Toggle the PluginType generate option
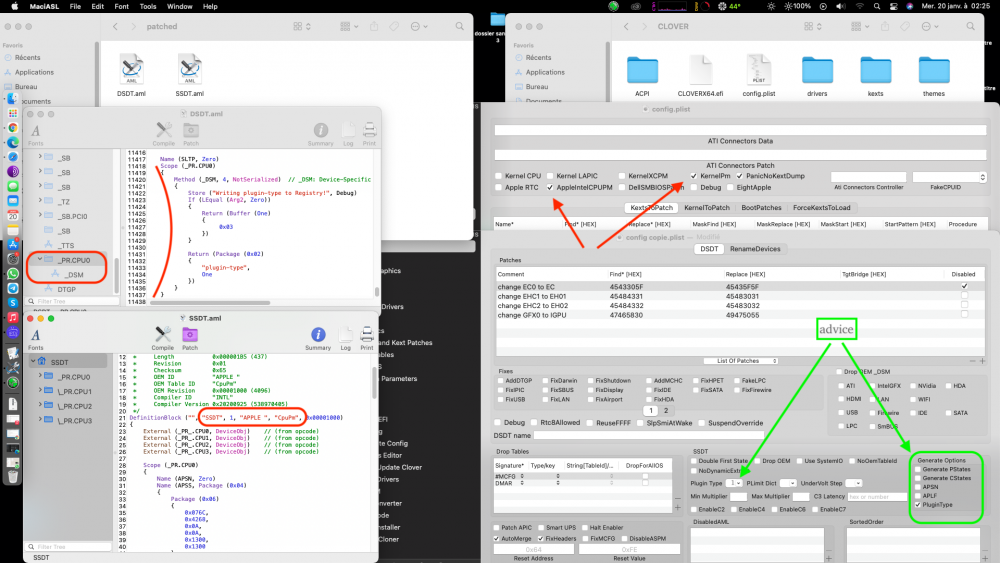Screen dimensions: 1000x563 pos(918,504)
